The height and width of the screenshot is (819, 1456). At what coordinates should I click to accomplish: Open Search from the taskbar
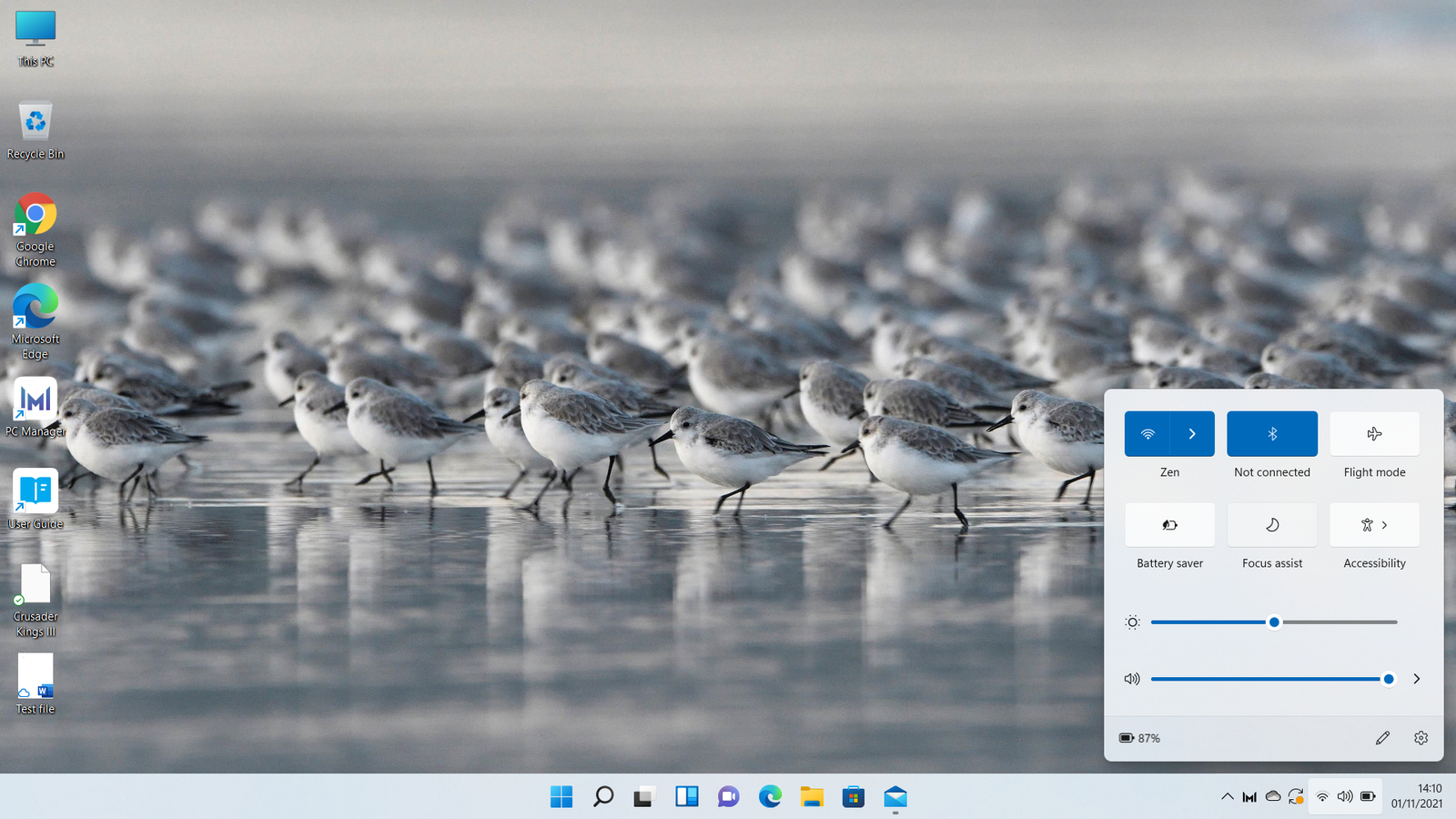pyautogui.click(x=602, y=796)
